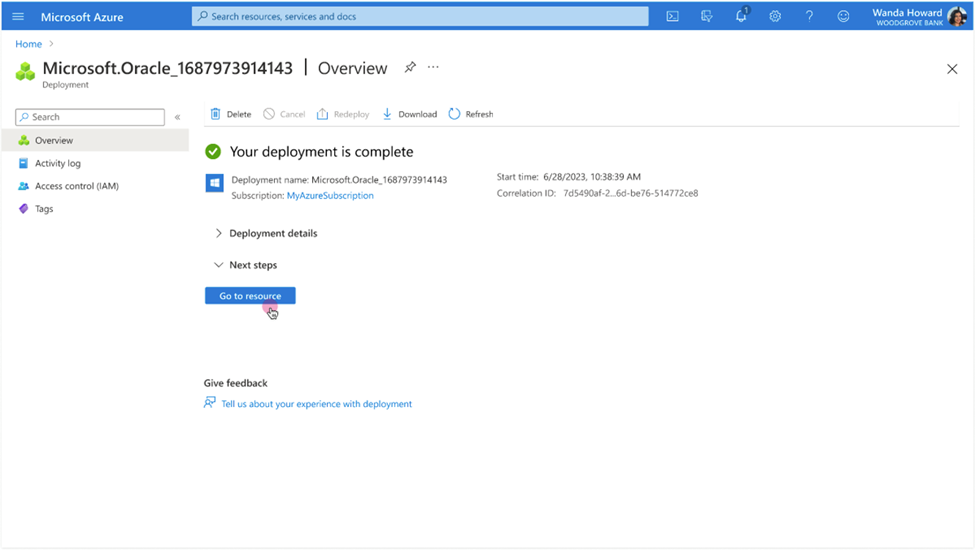Open notifications bell icon
975x550 pixels.
click(741, 16)
